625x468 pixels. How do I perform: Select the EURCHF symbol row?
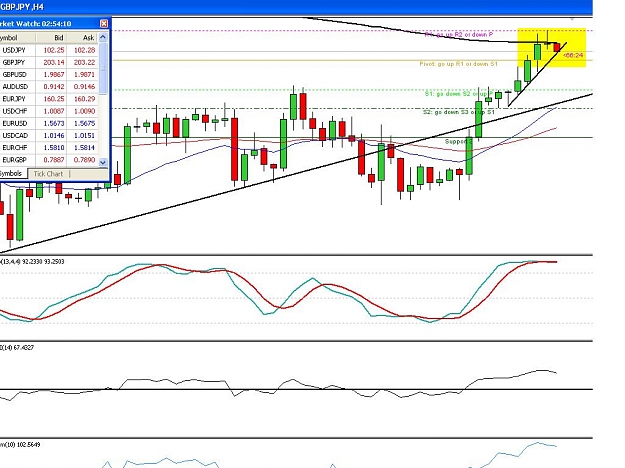[49, 148]
